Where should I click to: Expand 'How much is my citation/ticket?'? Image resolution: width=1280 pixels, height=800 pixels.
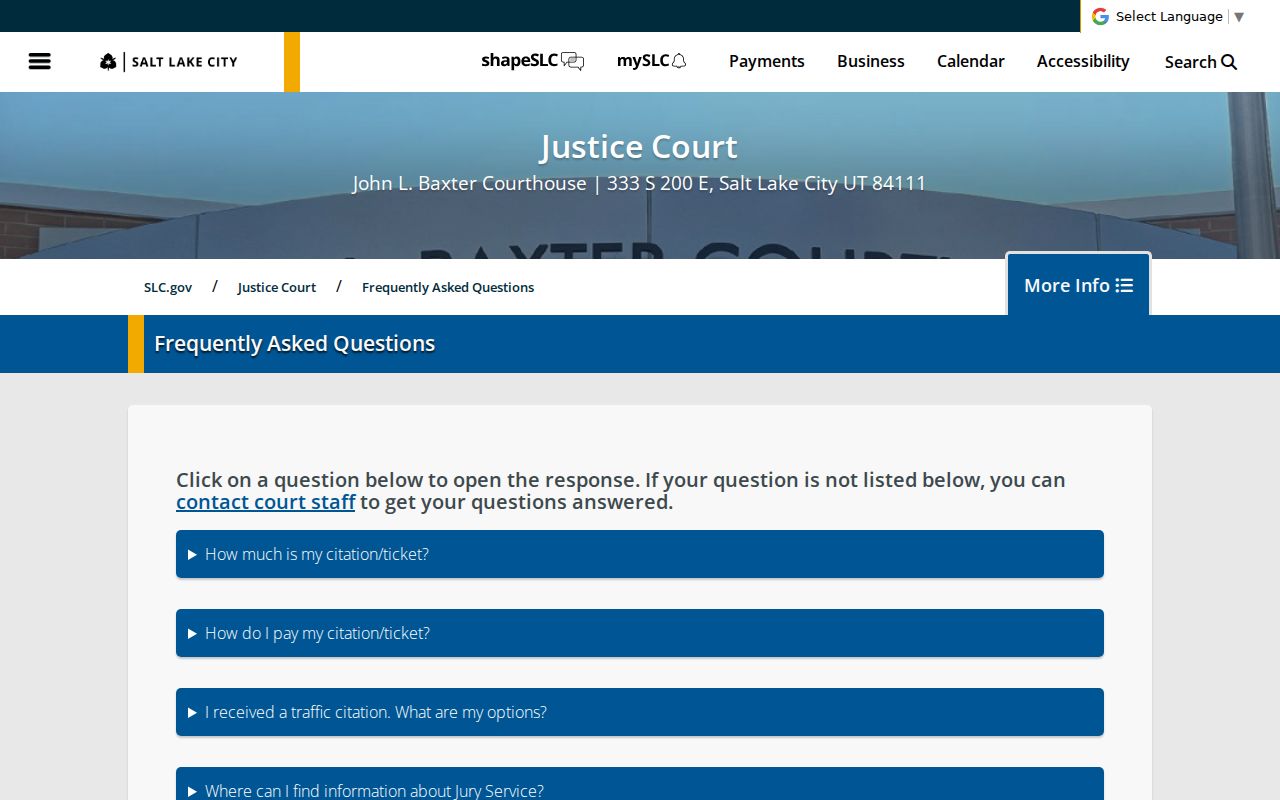click(x=640, y=554)
